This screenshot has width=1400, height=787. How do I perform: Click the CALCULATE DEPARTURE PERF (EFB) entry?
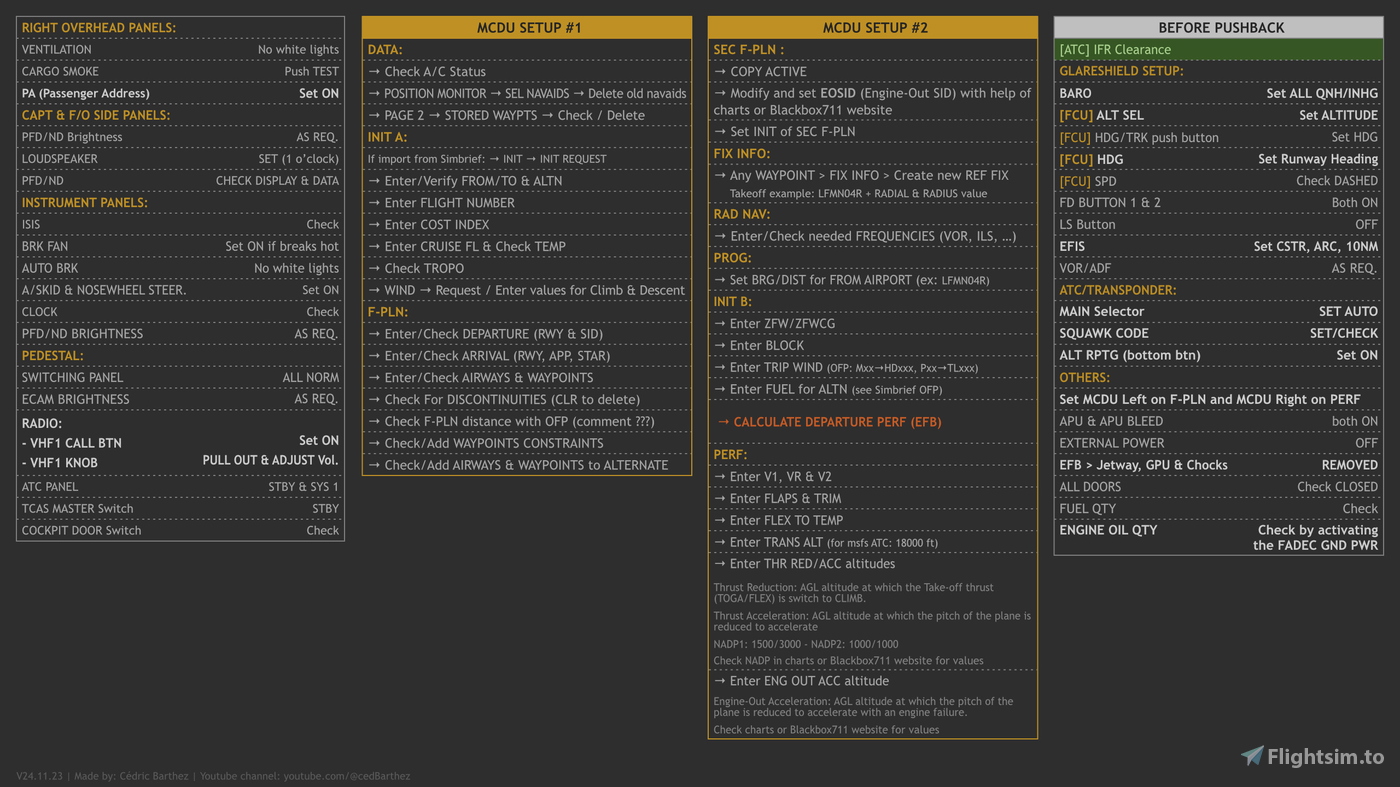tap(832, 421)
